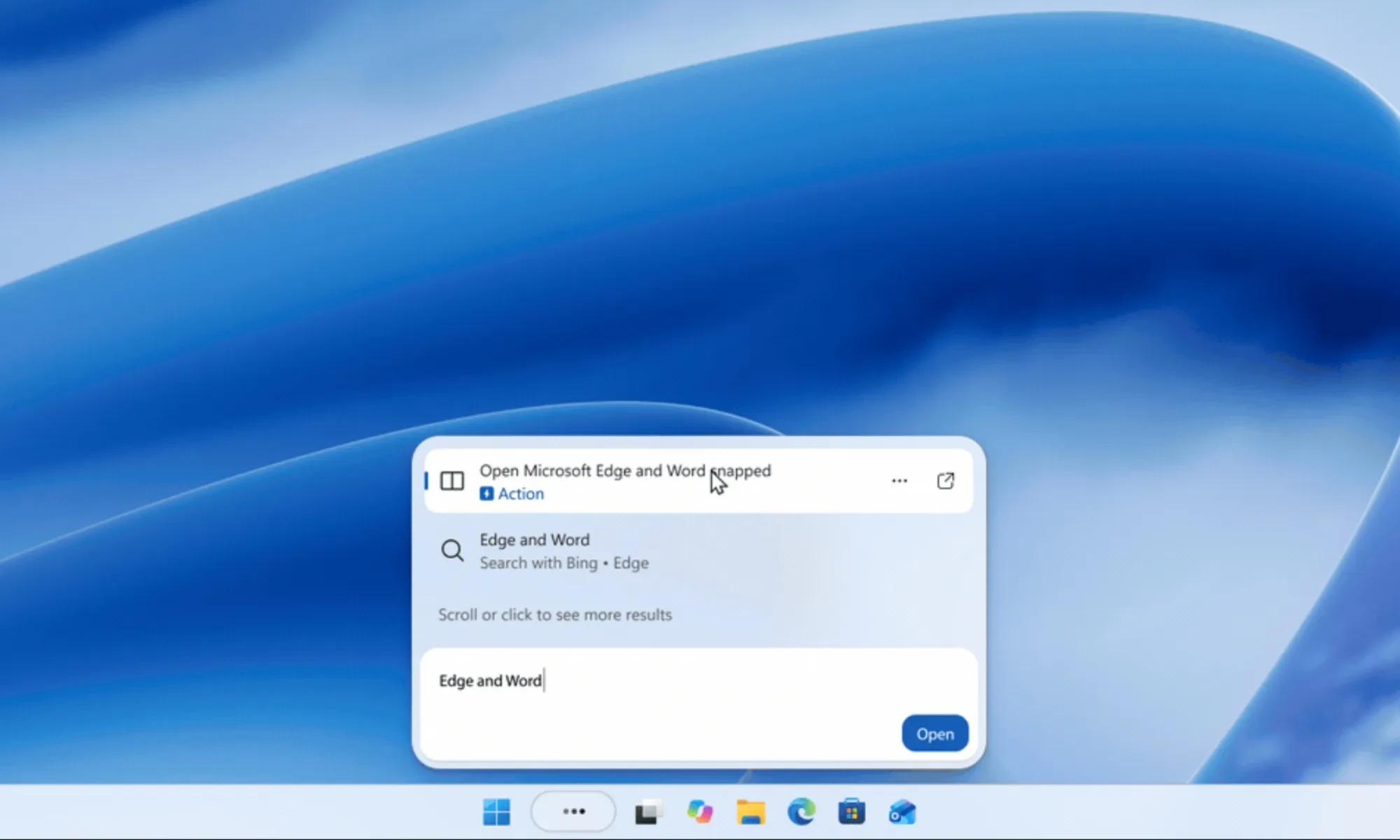Click the blue Open button
The image size is (1400, 840).
click(x=935, y=734)
